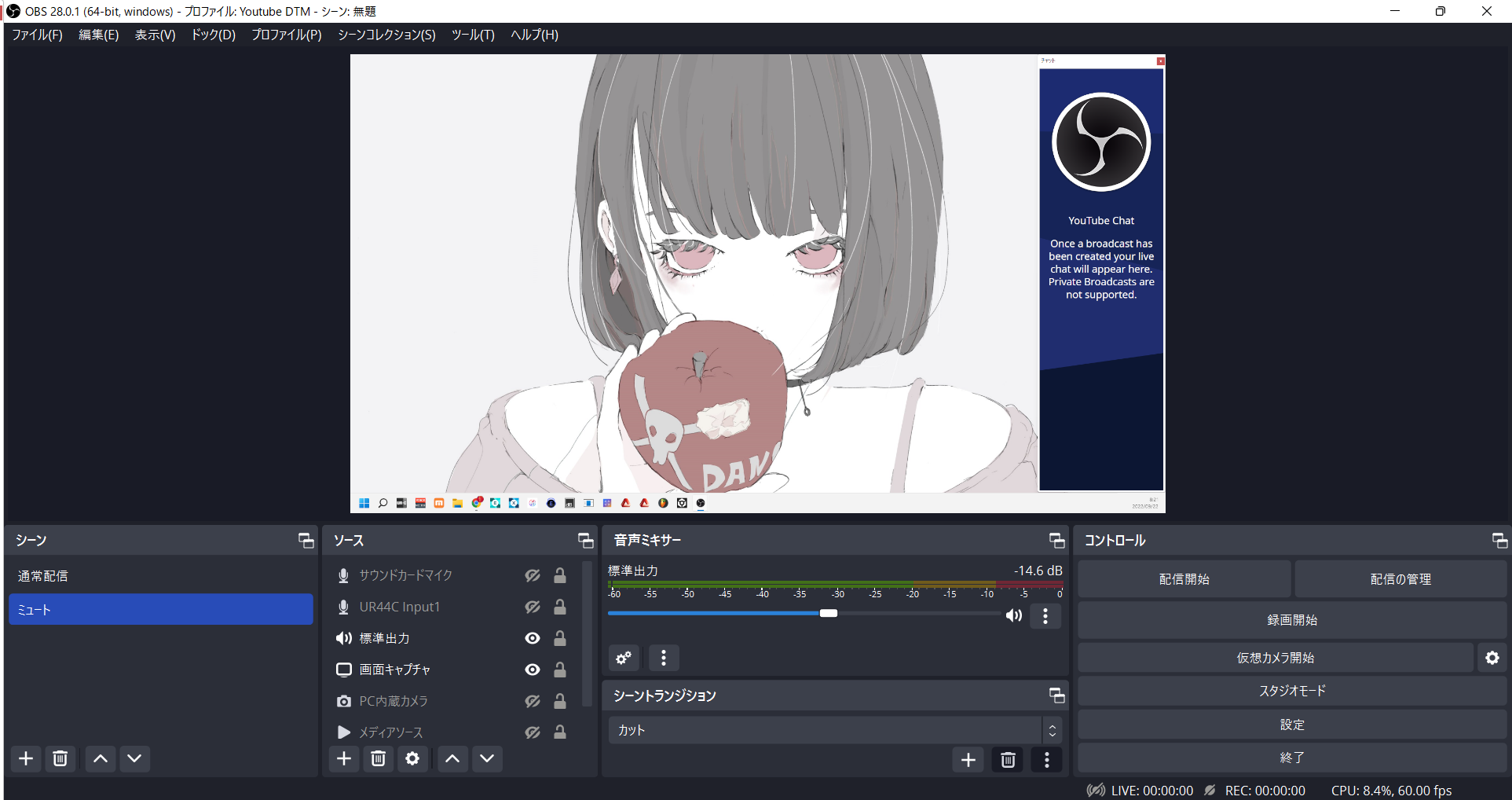Open the カット transition dropdown
The image size is (1512, 800).
tap(835, 730)
